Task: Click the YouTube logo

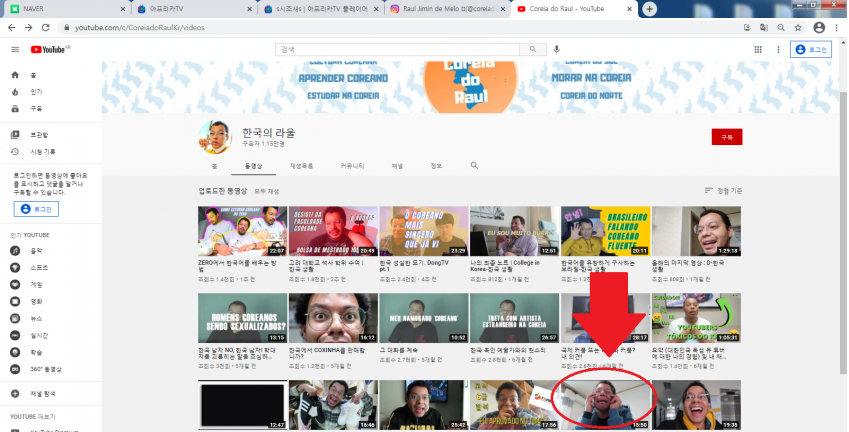Action: (x=50, y=49)
